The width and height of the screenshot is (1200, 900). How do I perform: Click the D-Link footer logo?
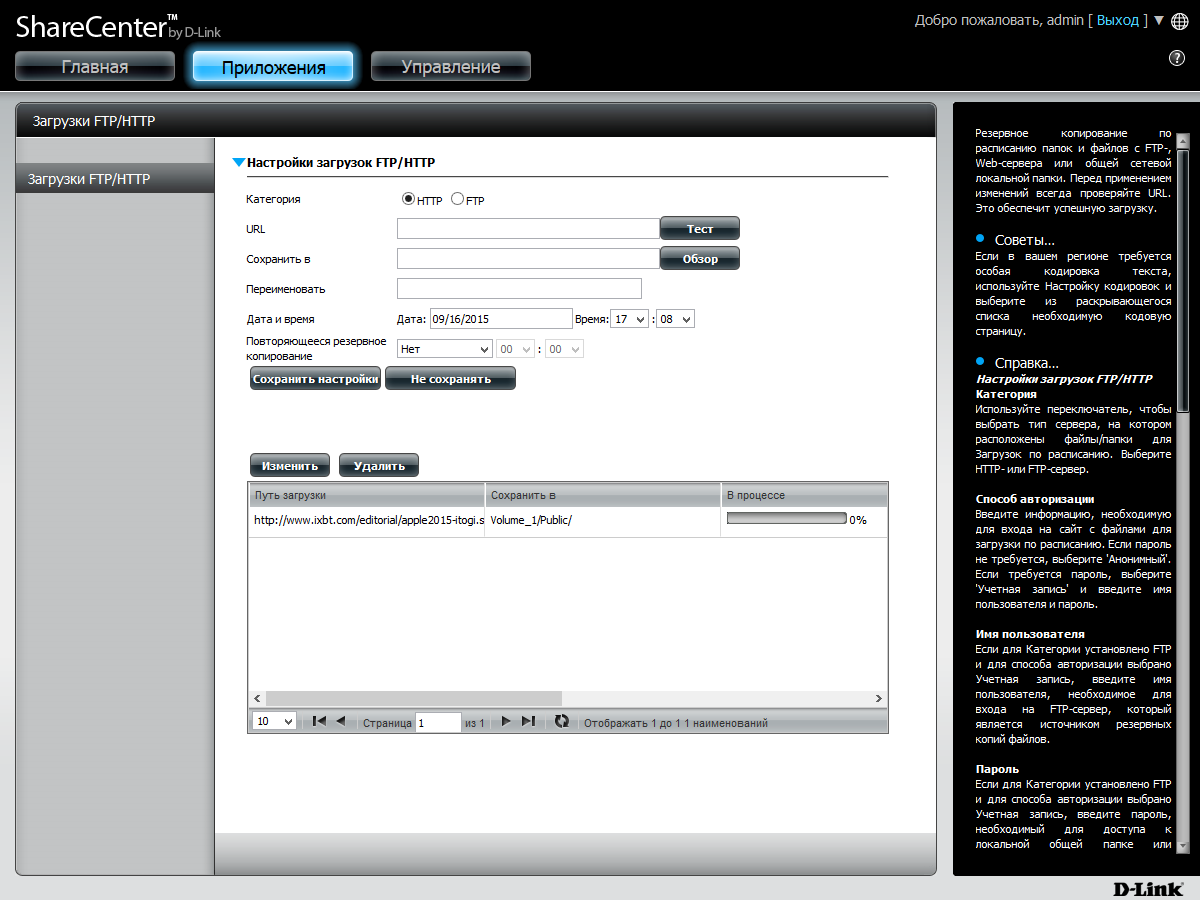pyautogui.click(x=1146, y=888)
